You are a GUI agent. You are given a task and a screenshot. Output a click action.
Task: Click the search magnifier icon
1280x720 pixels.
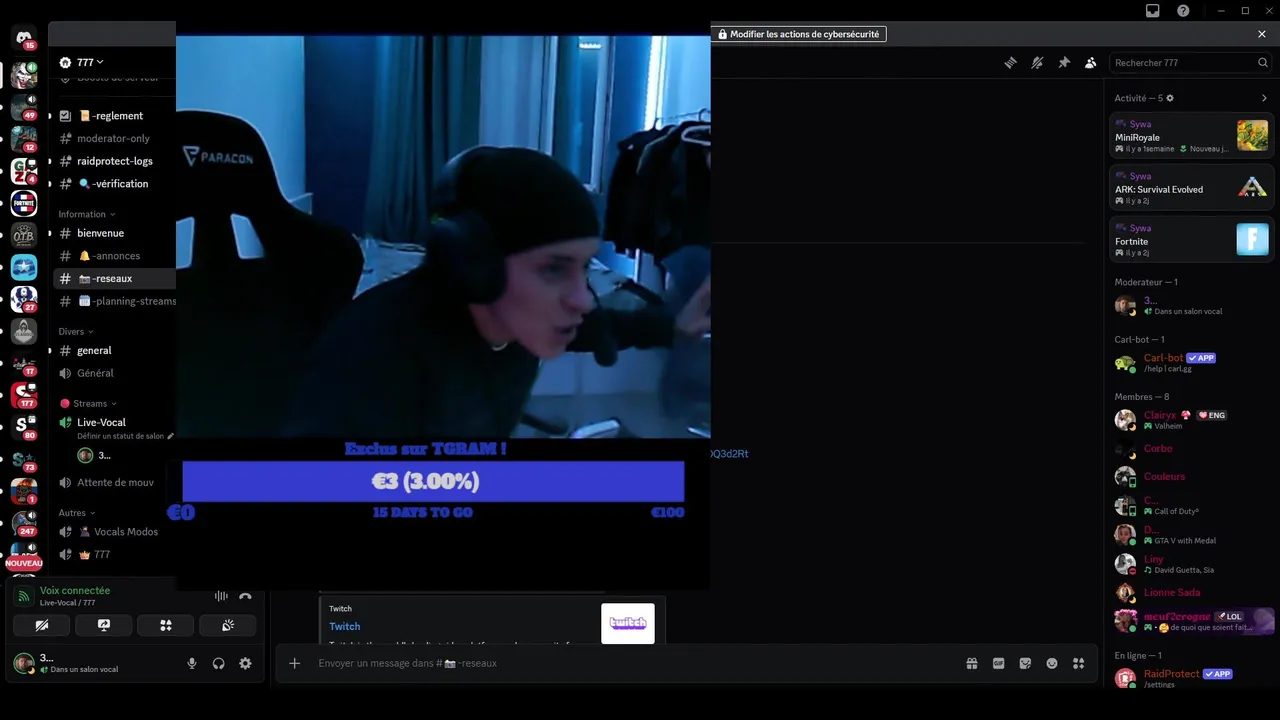[1262, 62]
